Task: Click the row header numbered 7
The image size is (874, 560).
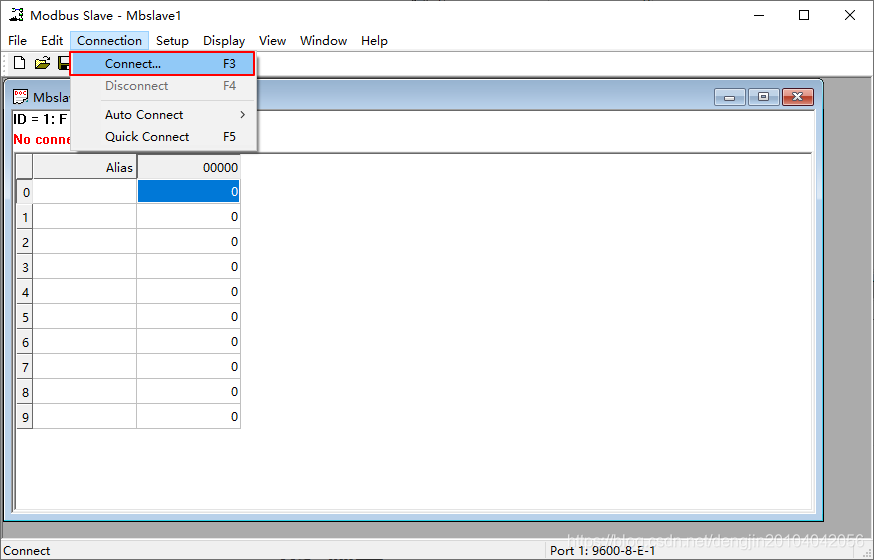Action: pyautogui.click(x=25, y=367)
